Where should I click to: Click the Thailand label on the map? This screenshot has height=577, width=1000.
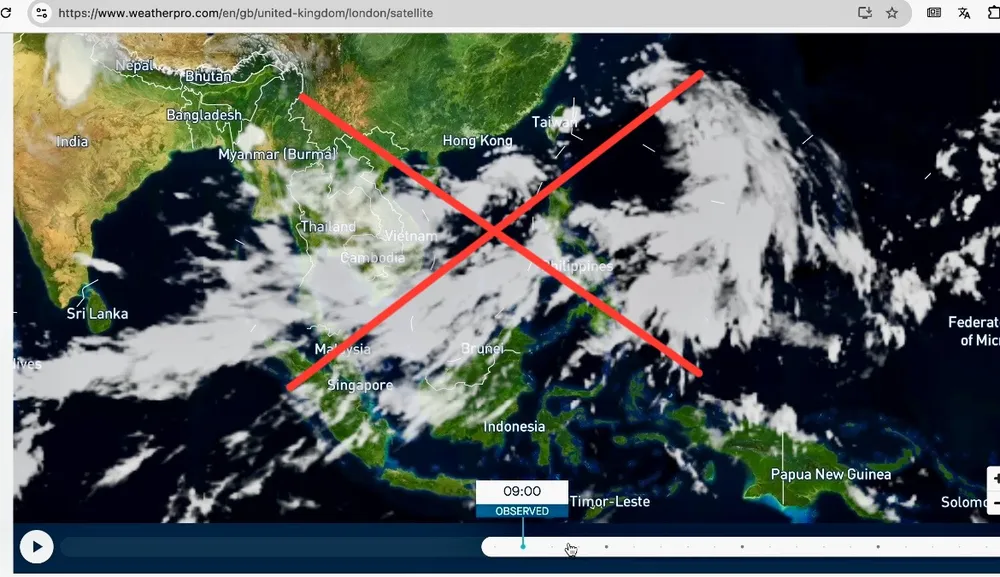tap(328, 226)
